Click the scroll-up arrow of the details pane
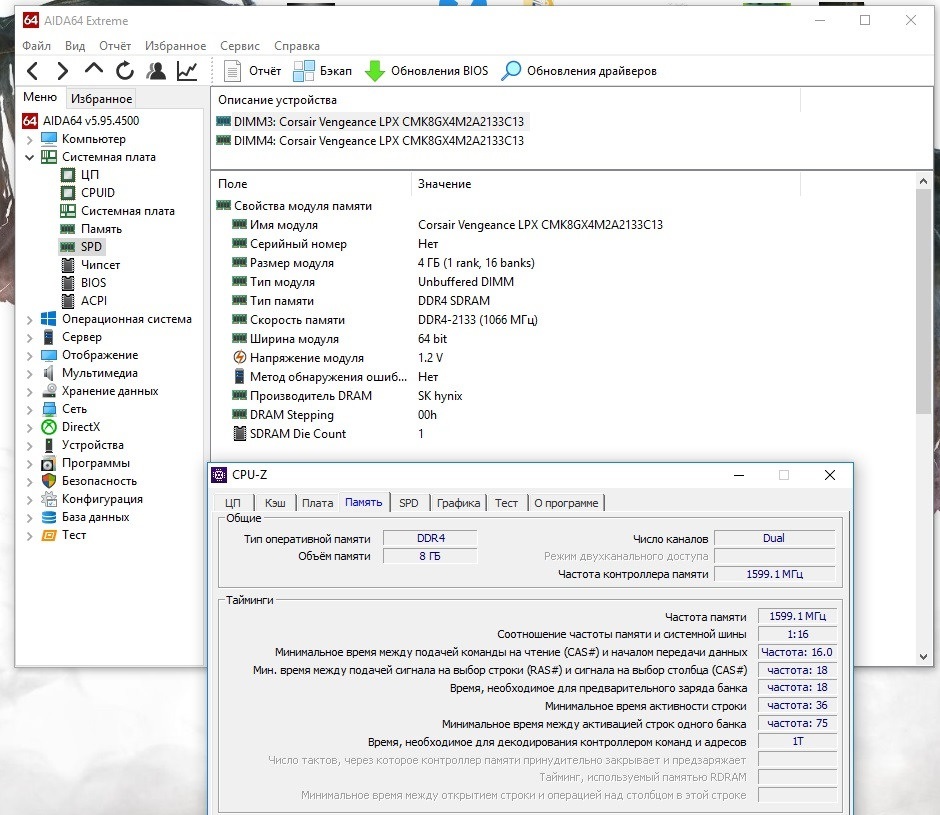This screenshot has height=815, width=940. coord(923,181)
